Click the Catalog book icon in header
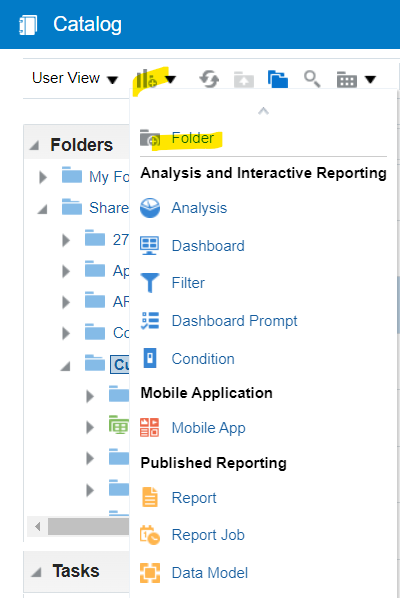Viewport: 400px width, 598px height. coord(28,25)
